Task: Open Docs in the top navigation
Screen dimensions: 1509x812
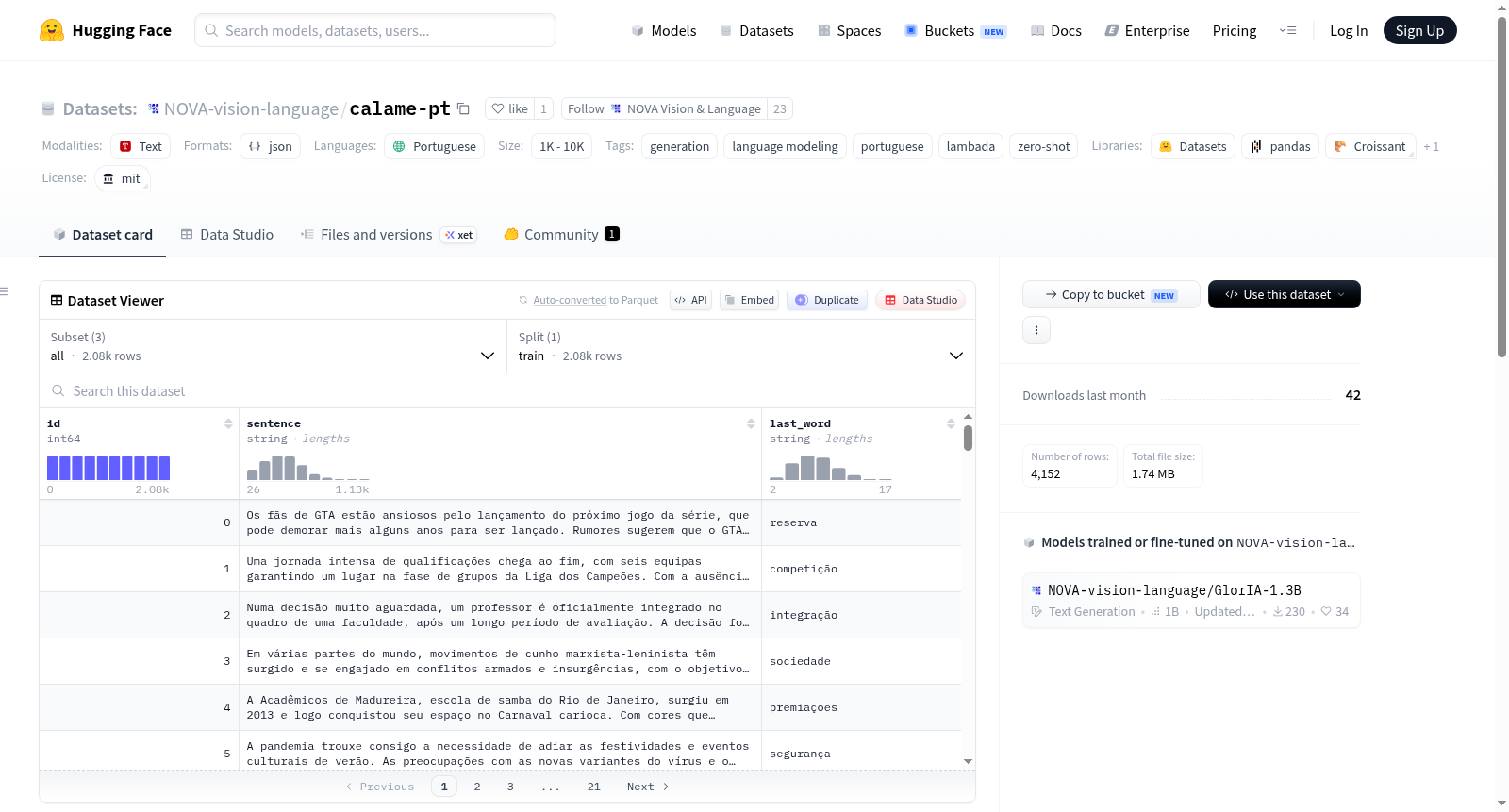Action: coord(1055,30)
